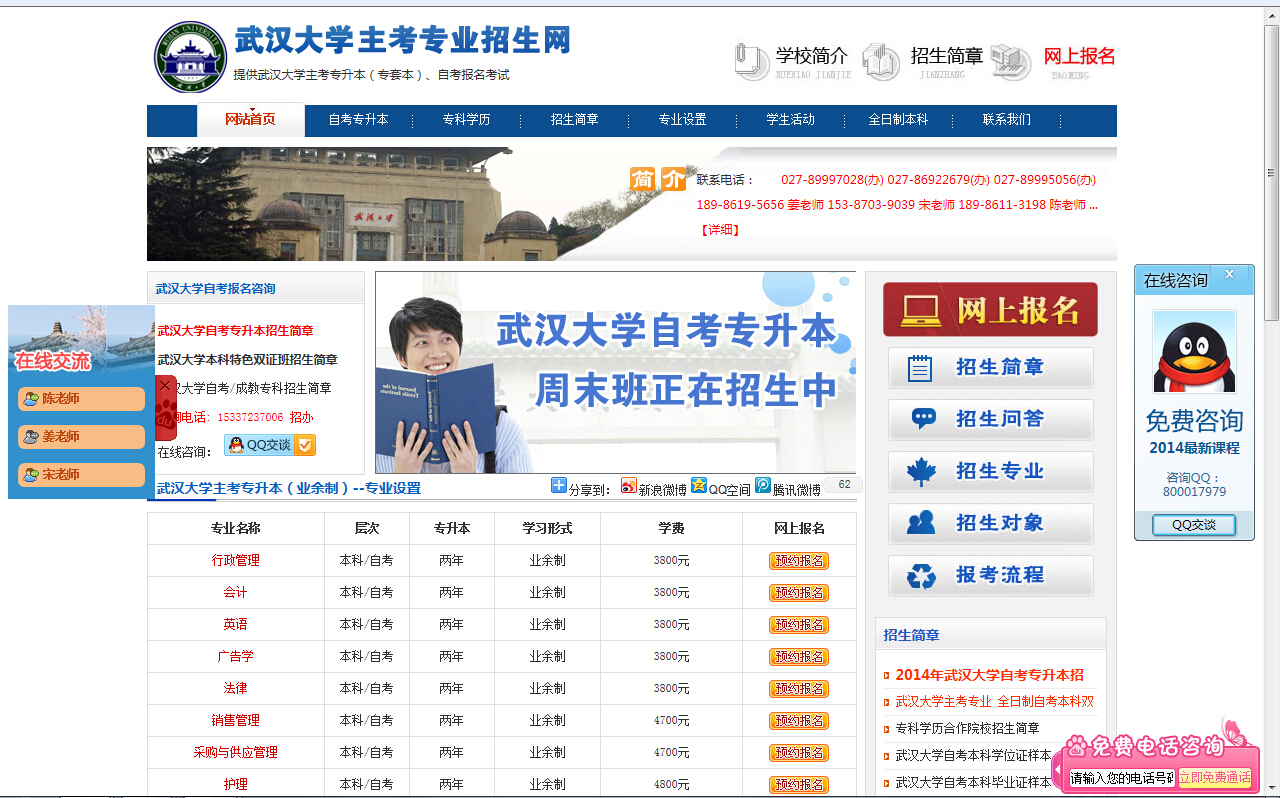Open 学生活动 menu item
This screenshot has height=798, width=1280.
[790, 120]
